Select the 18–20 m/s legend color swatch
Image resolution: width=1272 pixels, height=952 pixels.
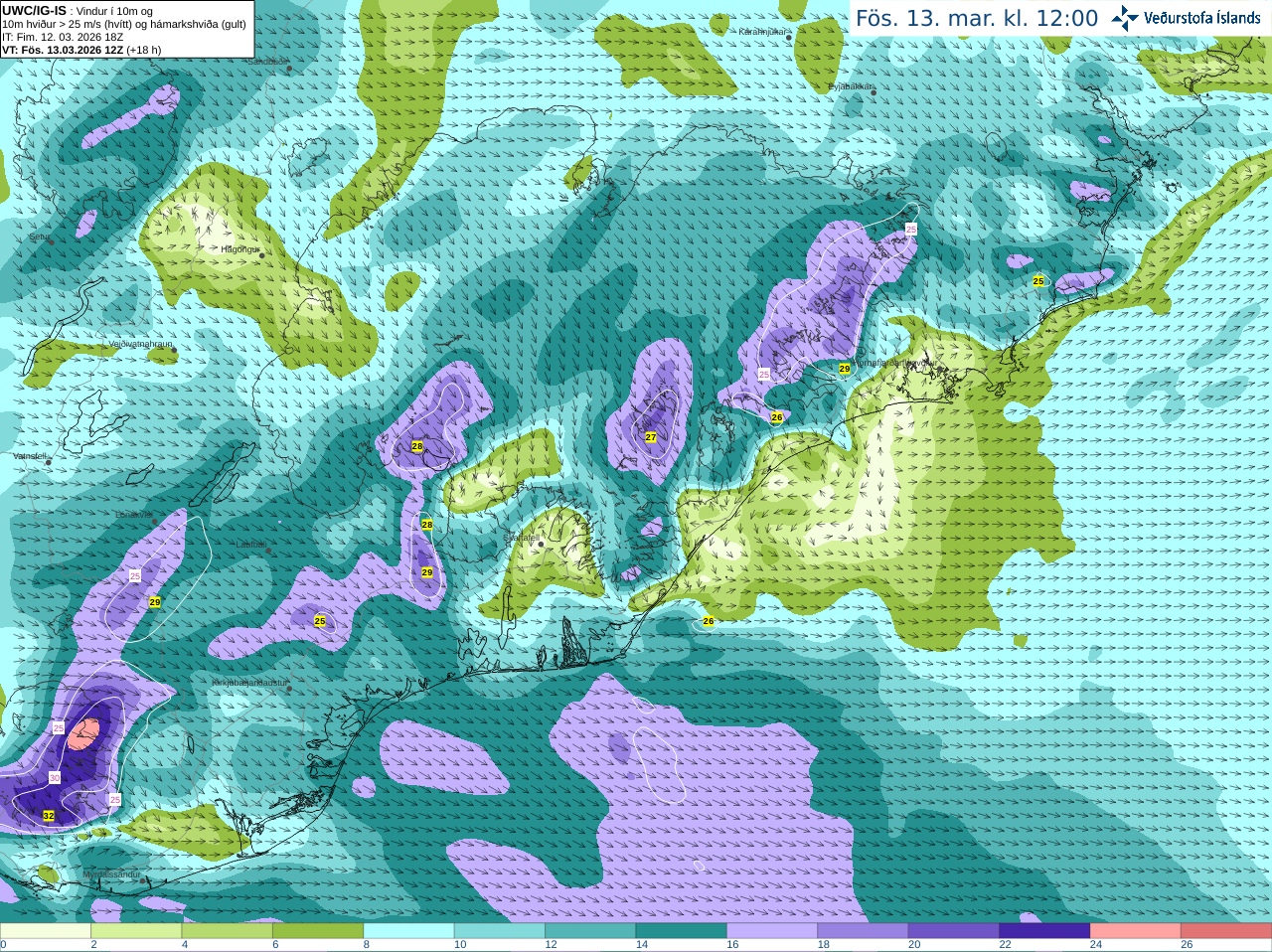[864, 931]
